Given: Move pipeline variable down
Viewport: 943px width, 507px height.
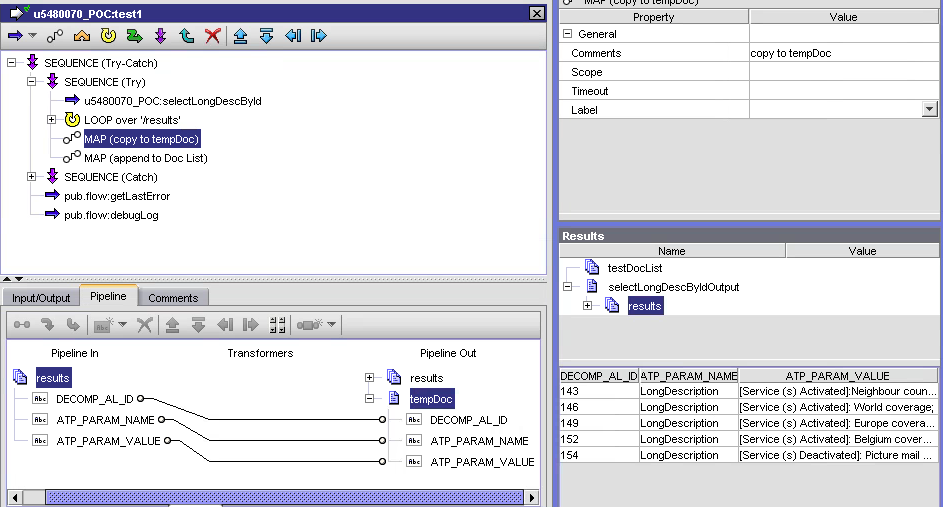Looking at the screenshot, I should tap(198, 325).
